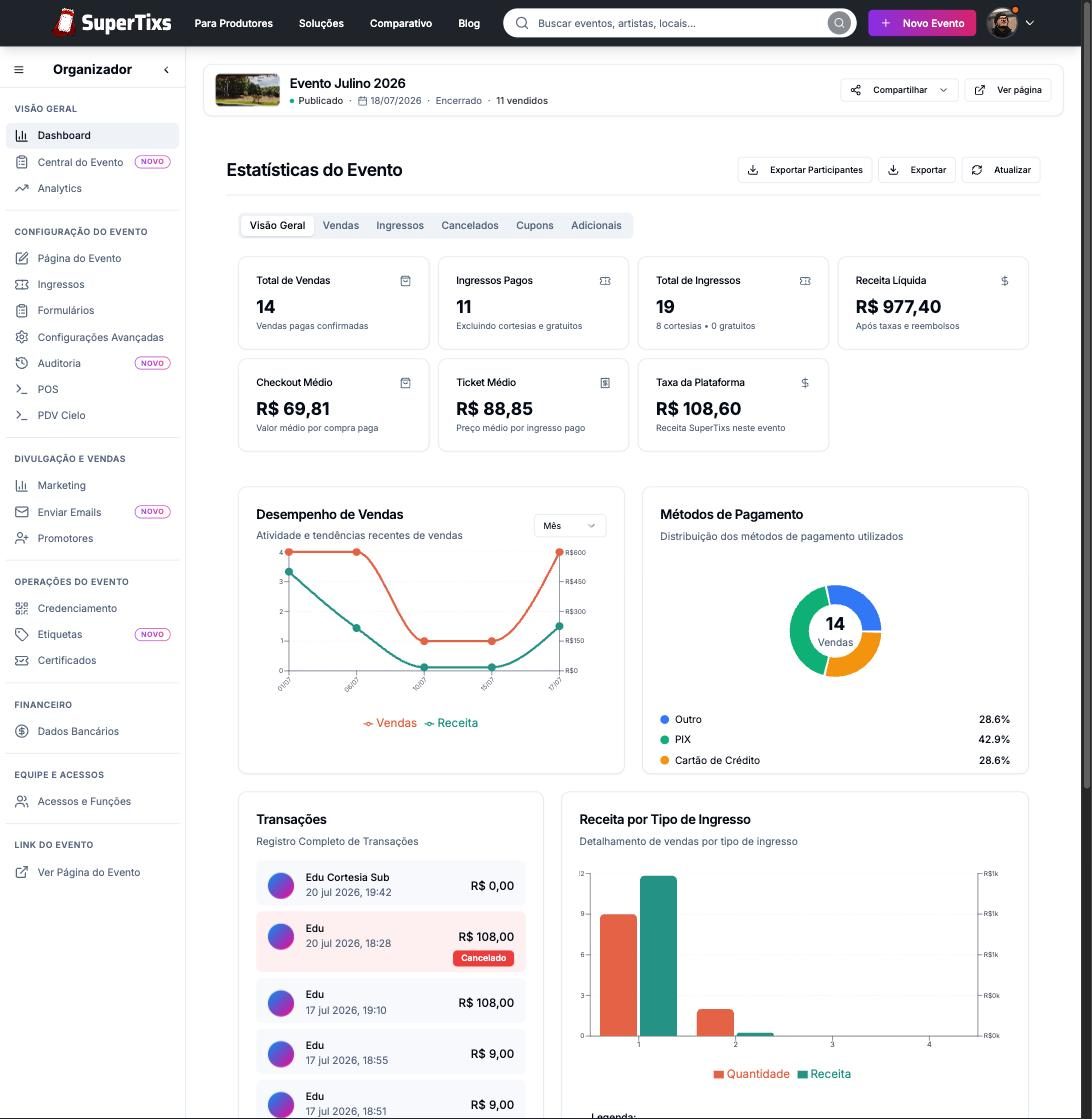Viewport: 1092px width, 1119px height.
Task: Click the Analytics trend icon
Action: (22, 188)
